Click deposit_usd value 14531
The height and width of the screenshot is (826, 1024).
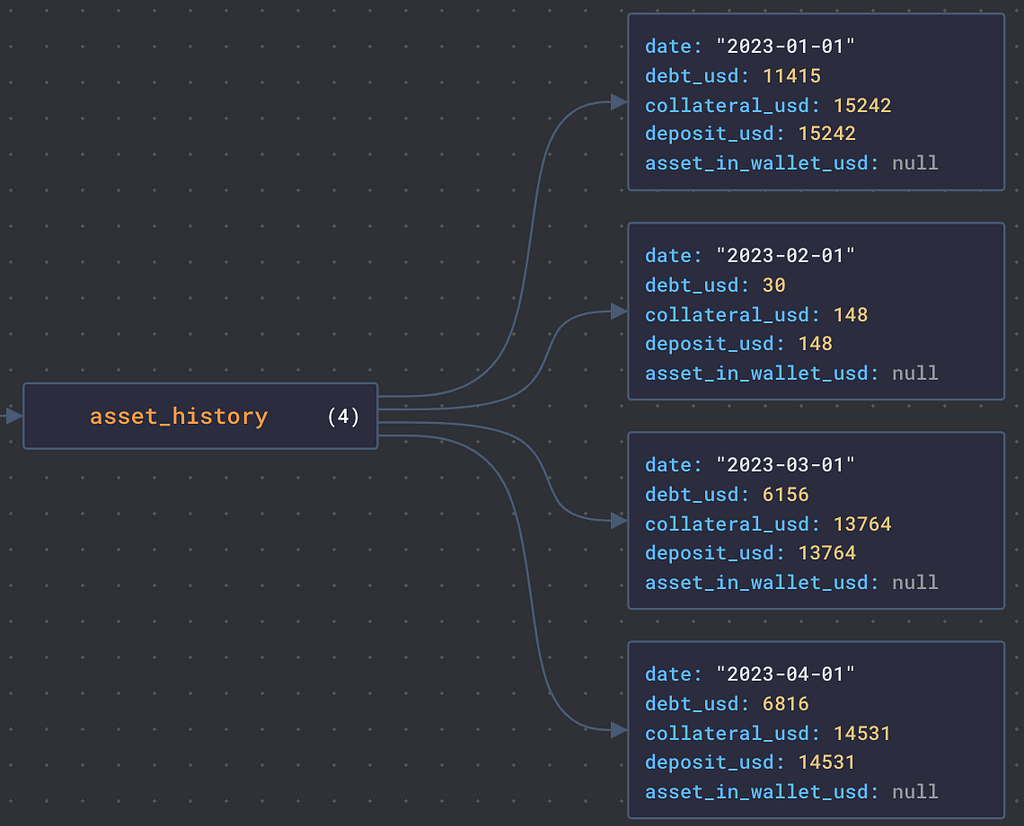[x=827, y=762]
